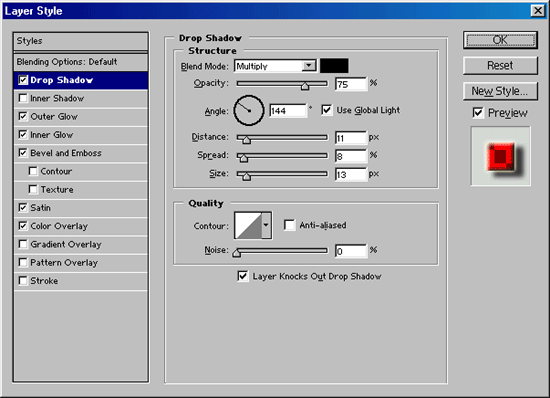550x398 pixels.
Task: Click the Noise slider handle
Action: (237, 253)
